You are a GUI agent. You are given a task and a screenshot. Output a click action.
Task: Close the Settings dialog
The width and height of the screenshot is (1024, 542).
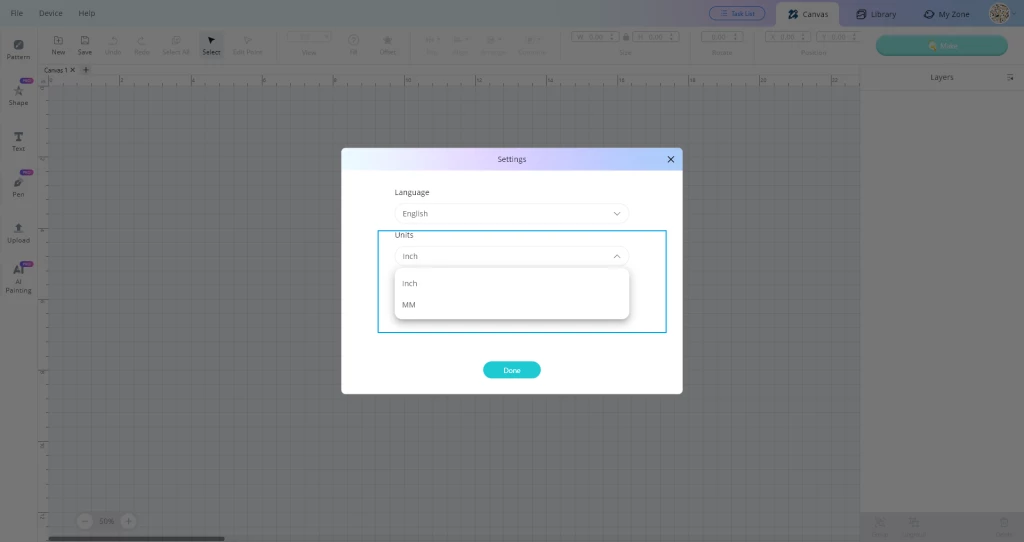tap(671, 159)
